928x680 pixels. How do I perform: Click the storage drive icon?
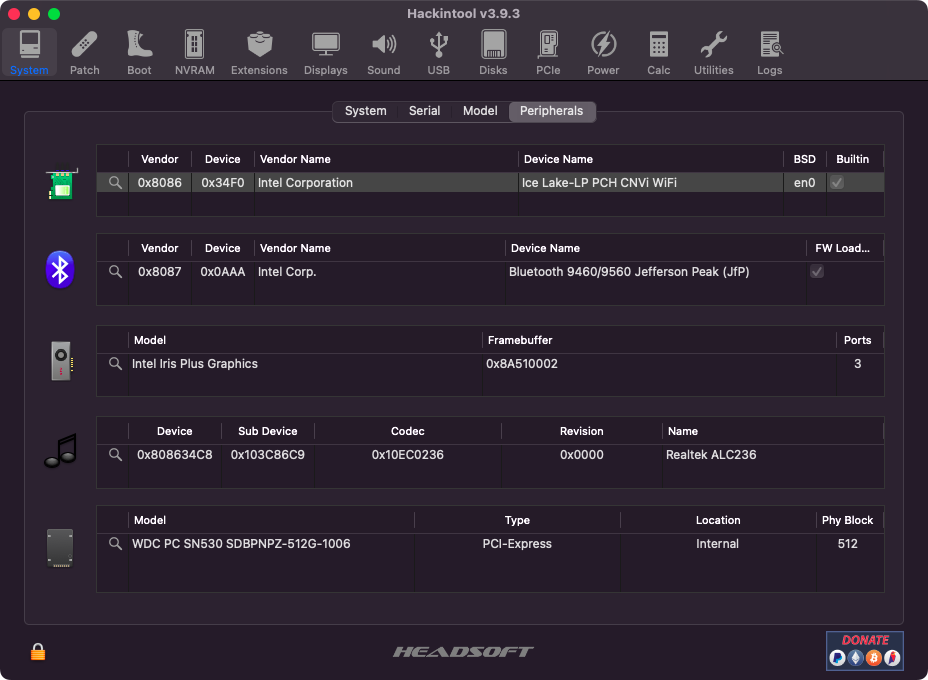[60, 548]
